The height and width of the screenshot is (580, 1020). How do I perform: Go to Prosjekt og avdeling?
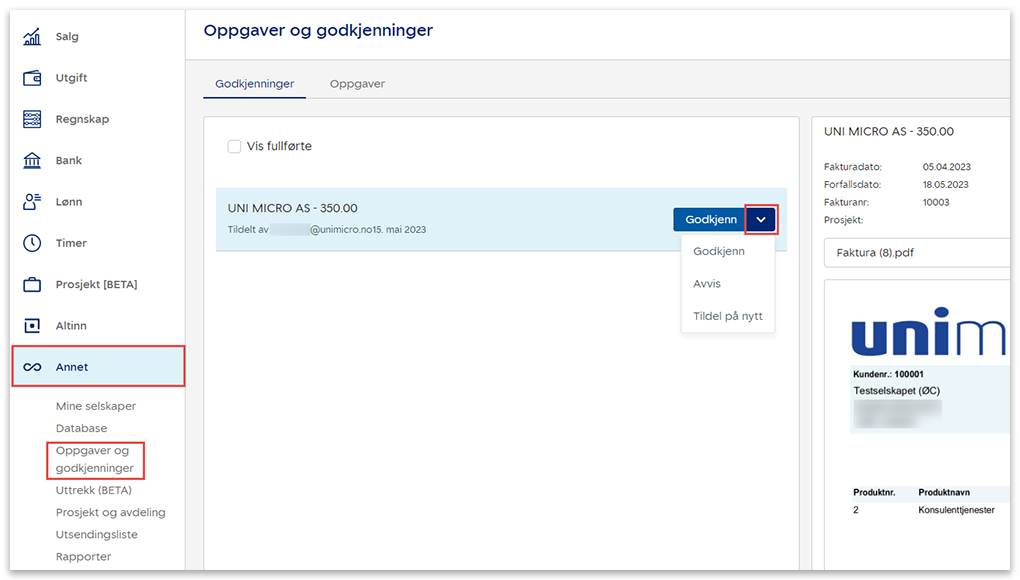point(110,512)
